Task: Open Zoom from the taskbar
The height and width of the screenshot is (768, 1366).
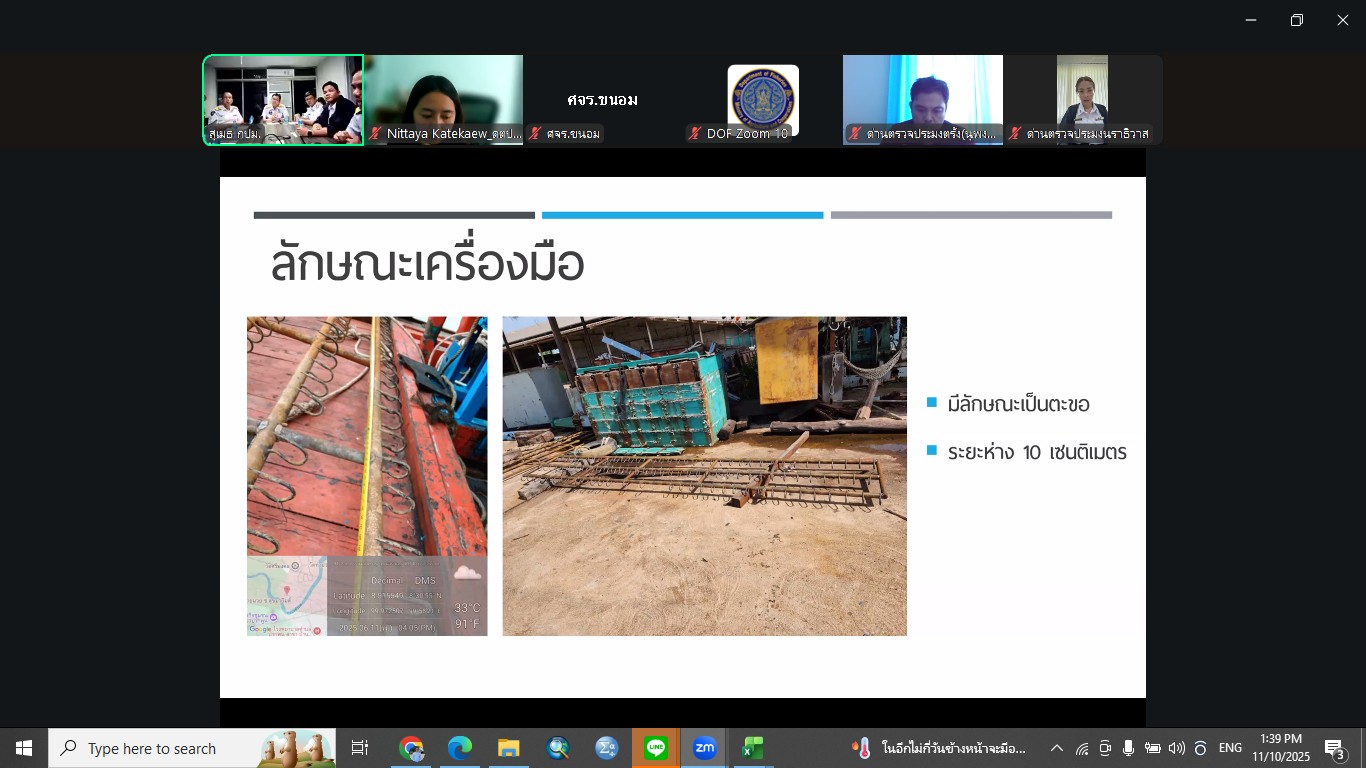Action: click(x=704, y=748)
